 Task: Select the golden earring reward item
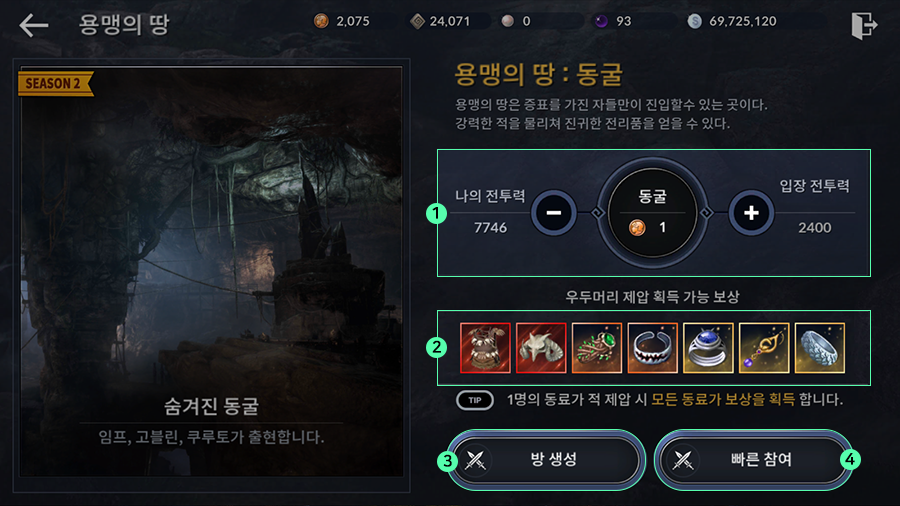point(764,348)
